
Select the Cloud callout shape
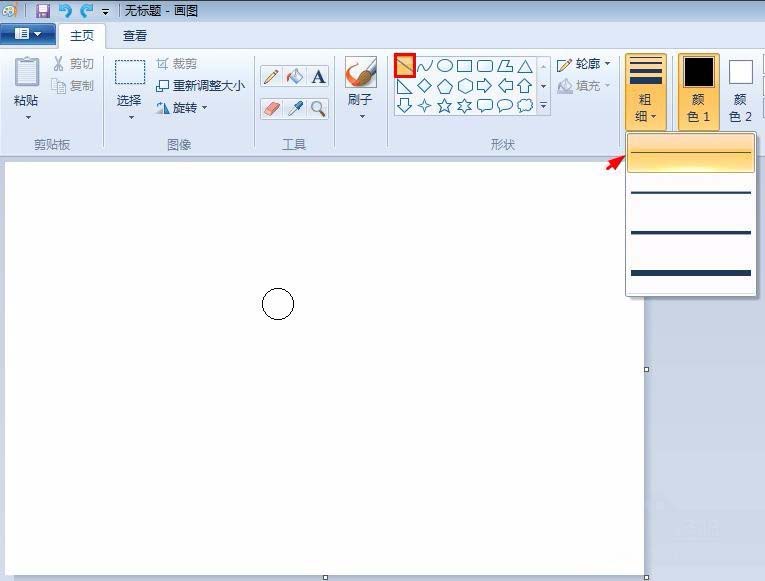pos(525,105)
